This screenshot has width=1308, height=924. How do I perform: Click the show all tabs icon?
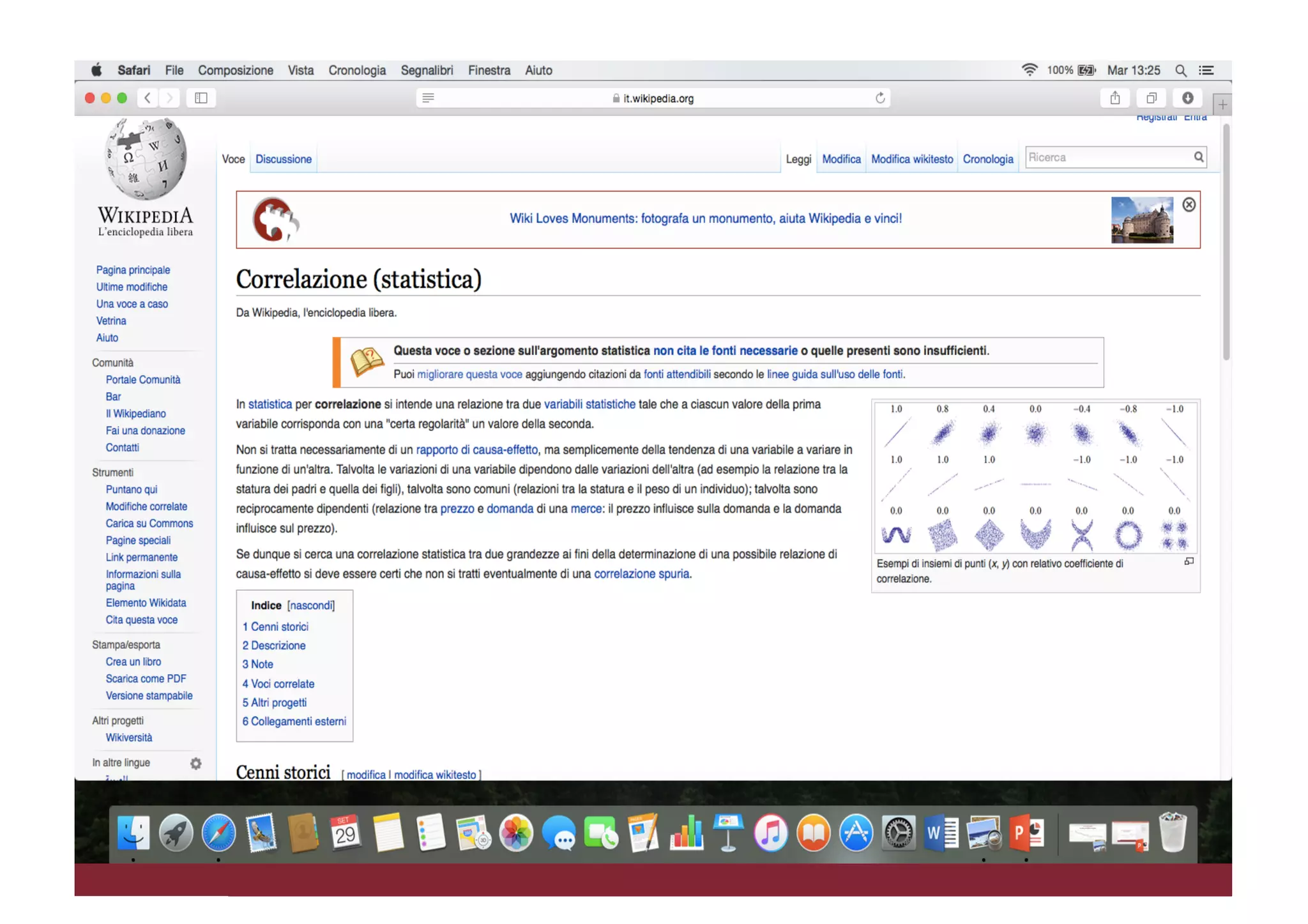coord(1152,98)
